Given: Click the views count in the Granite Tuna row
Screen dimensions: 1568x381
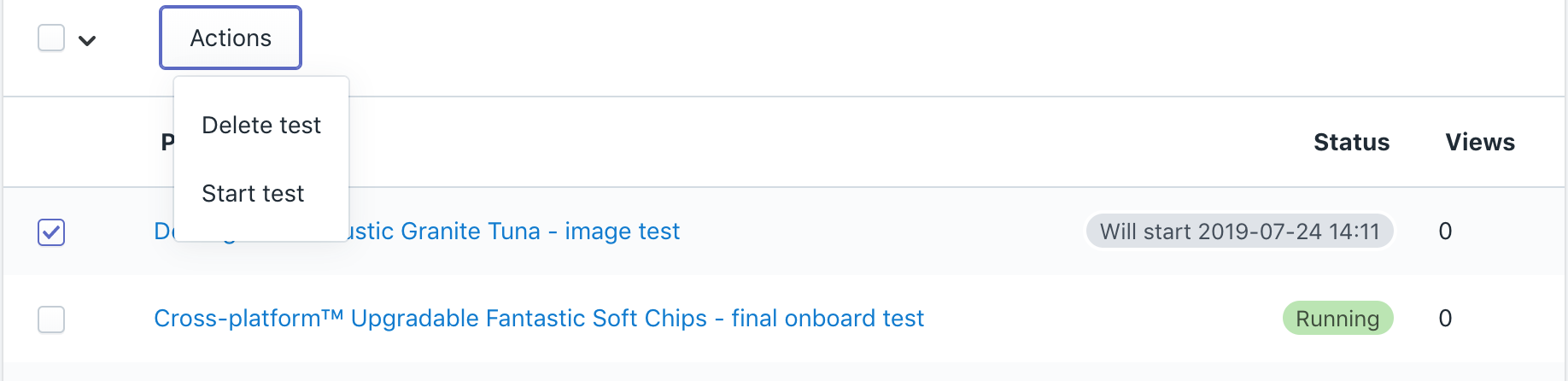Looking at the screenshot, I should point(1445,232).
